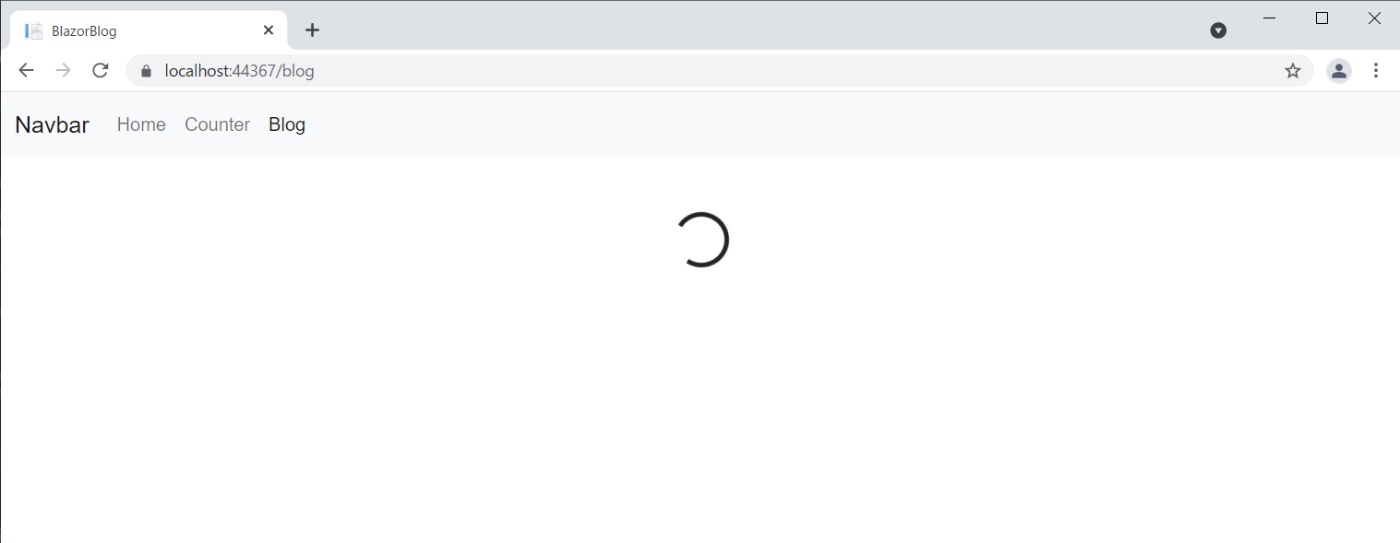The image size is (1400, 543).
Task: Reload the localhost blog page
Action: 100,70
